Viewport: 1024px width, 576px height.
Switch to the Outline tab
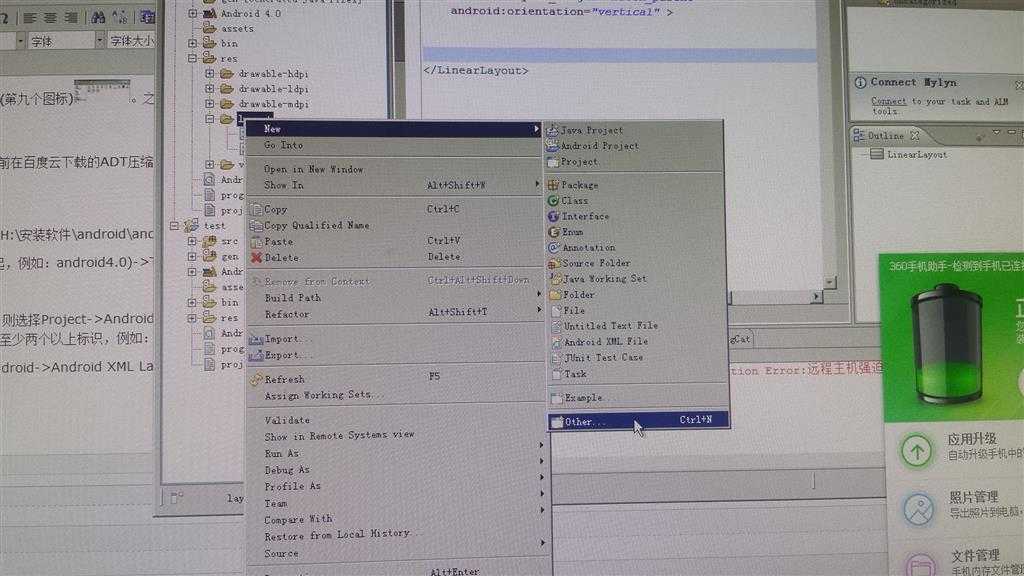(x=886, y=136)
